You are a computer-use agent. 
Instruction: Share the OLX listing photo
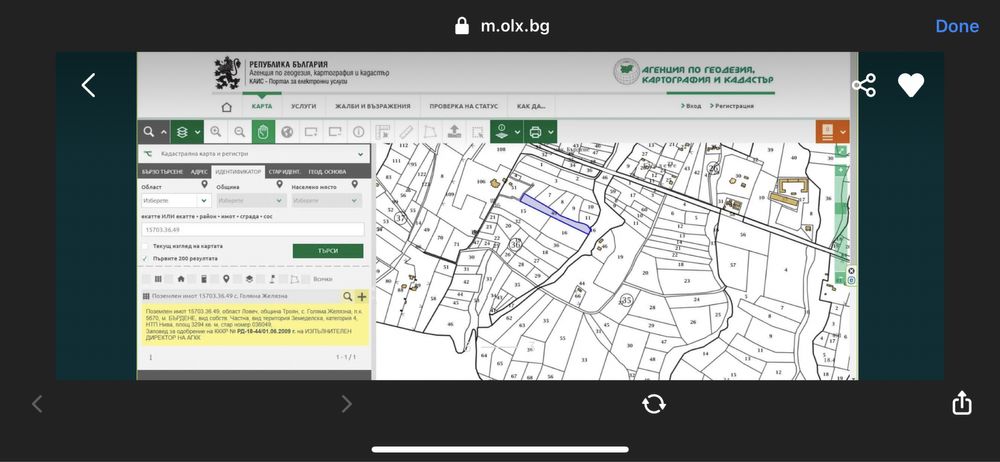pyautogui.click(x=864, y=86)
